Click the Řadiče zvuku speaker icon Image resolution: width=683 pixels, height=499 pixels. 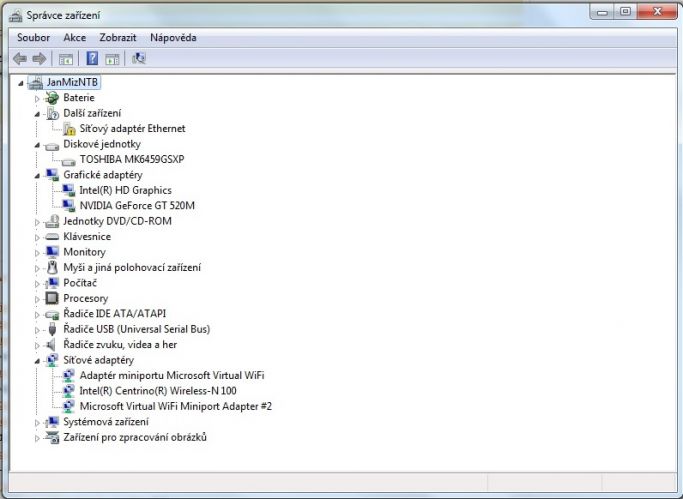click(51, 345)
